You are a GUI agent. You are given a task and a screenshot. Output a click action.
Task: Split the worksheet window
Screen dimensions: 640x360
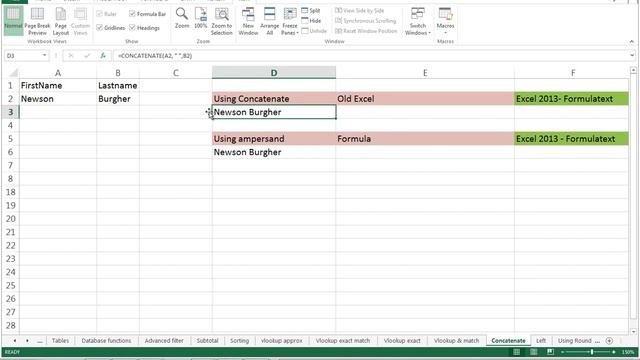(311, 10)
